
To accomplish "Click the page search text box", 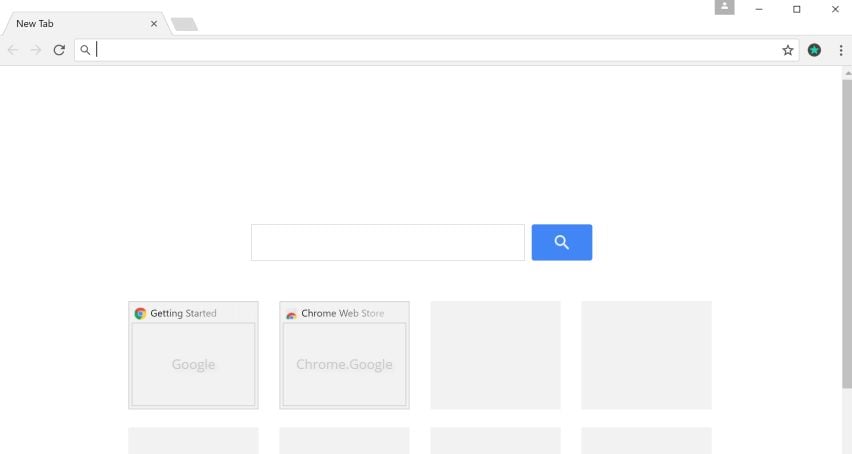I will pos(387,242).
